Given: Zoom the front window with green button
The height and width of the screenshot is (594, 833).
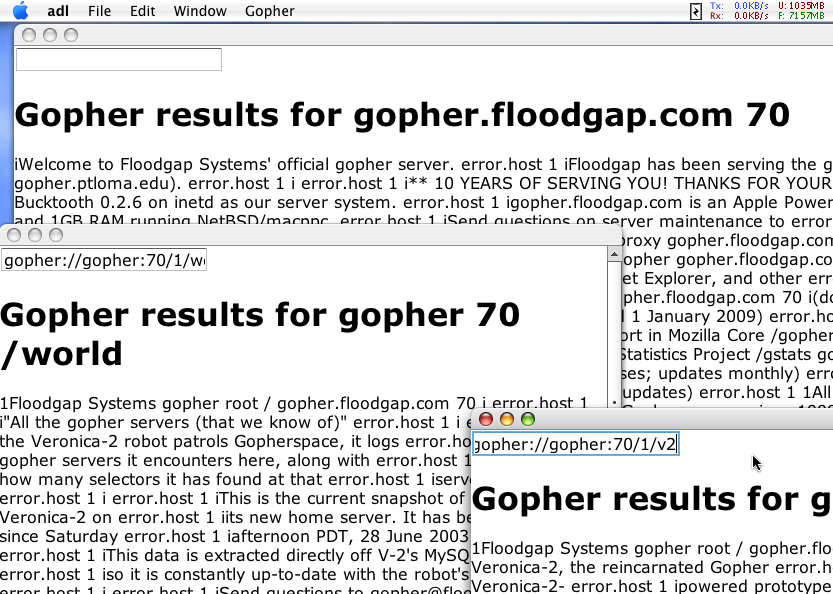Looking at the screenshot, I should point(529,420).
